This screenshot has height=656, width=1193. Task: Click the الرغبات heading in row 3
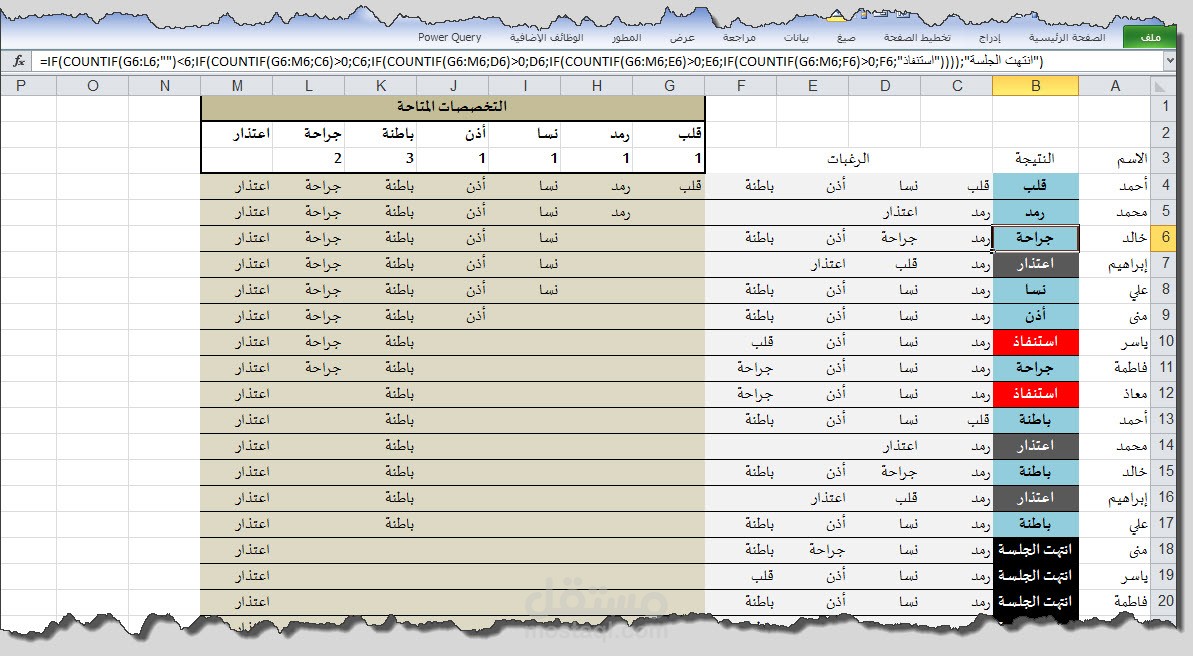848,159
